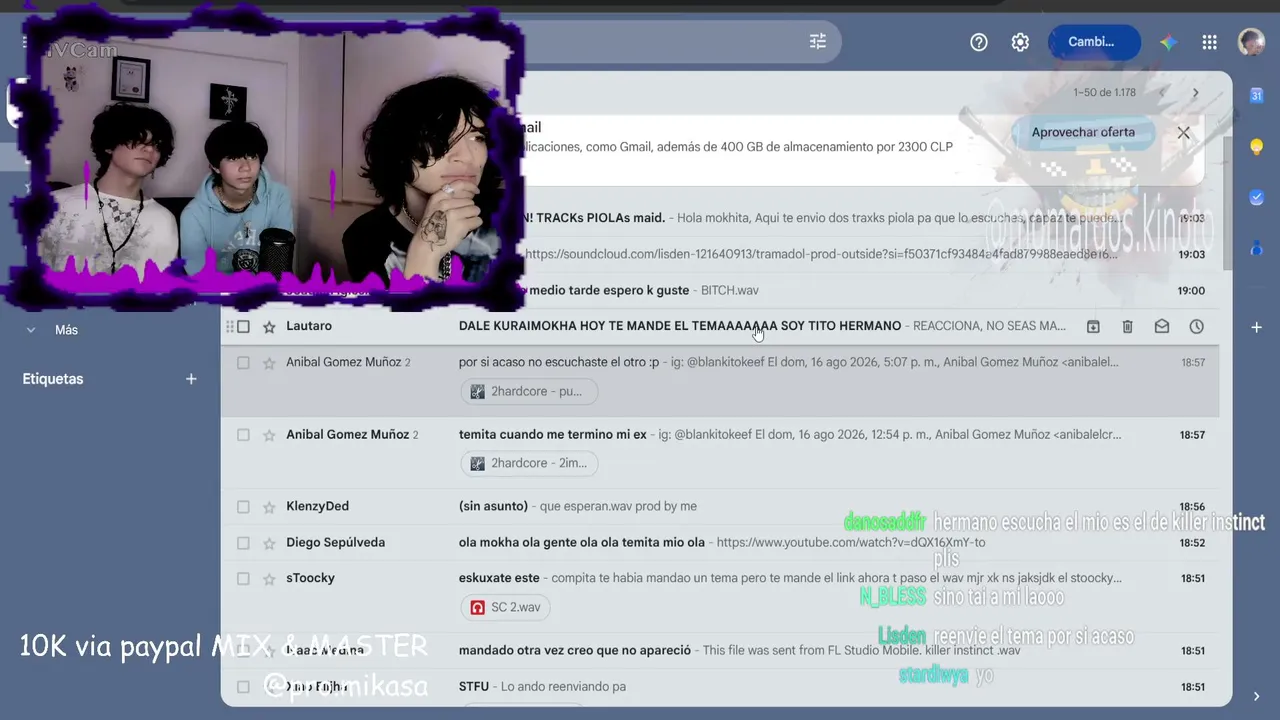Open 'mandado otra vez creo' email

(x=719, y=650)
